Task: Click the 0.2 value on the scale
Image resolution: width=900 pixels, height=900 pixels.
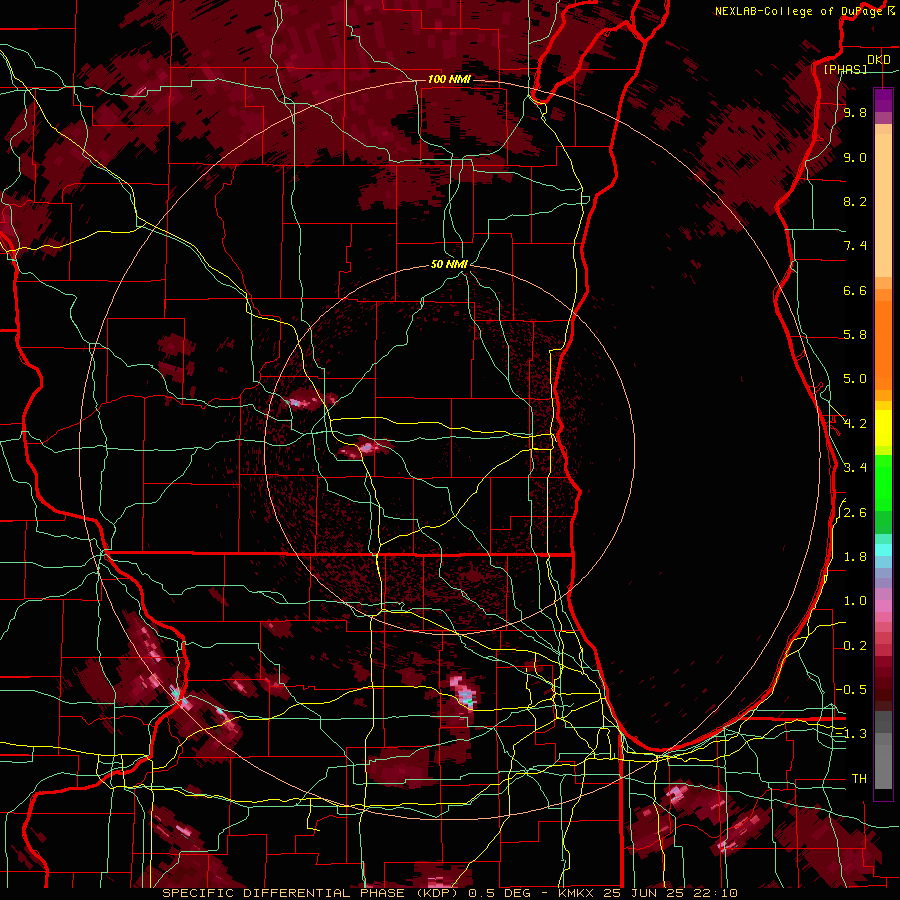Action: coord(855,646)
